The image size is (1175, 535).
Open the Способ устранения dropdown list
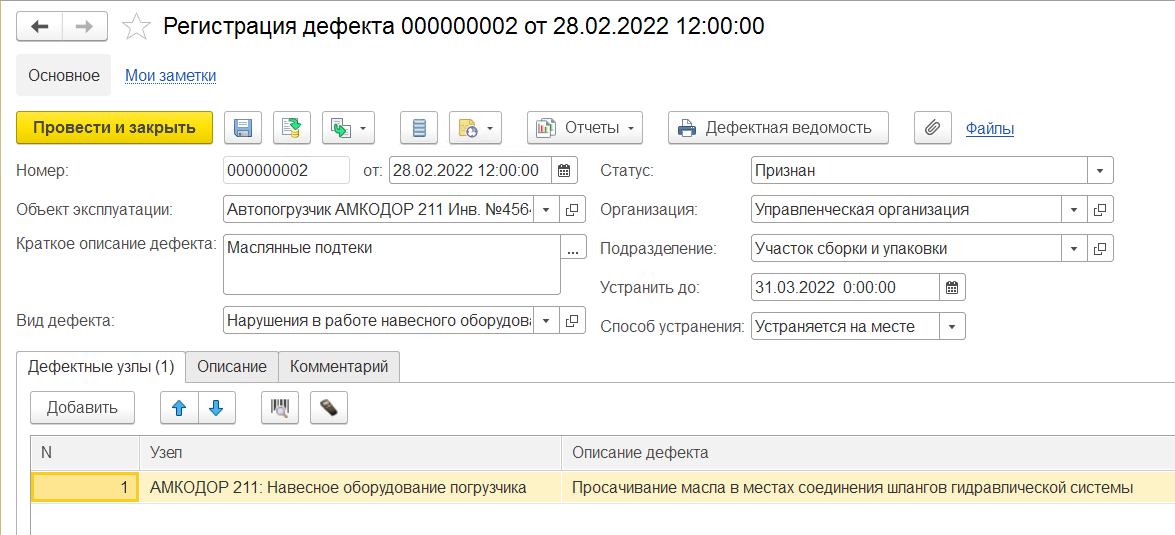952,326
